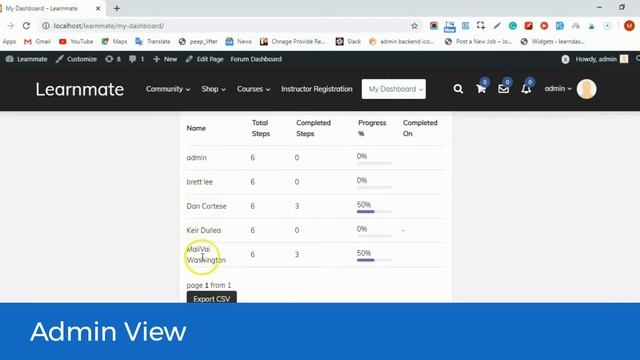Open the peep_lifter bookmark
640x360 pixels.
click(198, 42)
